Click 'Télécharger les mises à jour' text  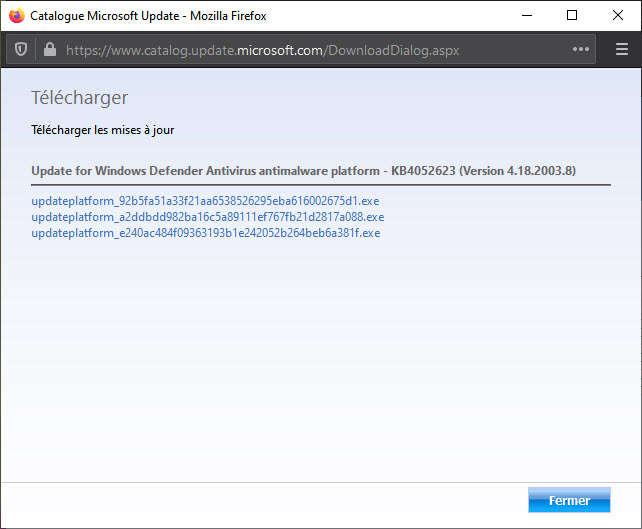pos(102,130)
